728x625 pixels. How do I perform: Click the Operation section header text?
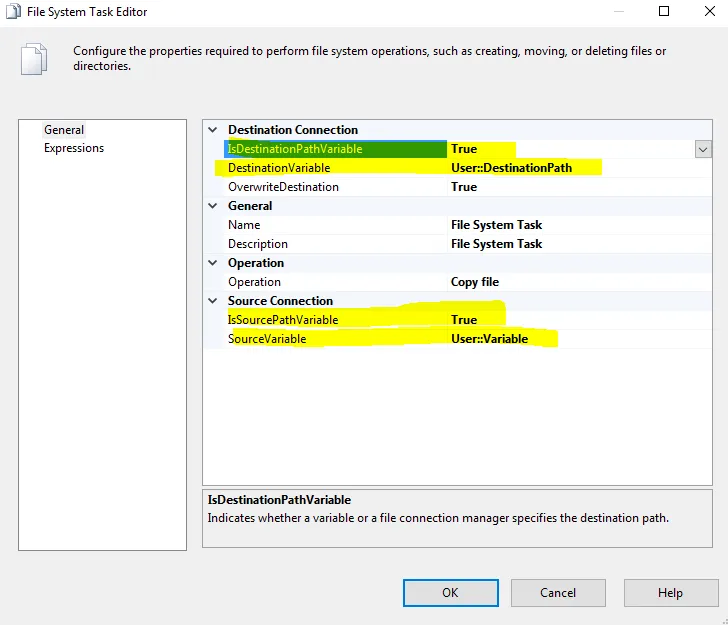256,263
